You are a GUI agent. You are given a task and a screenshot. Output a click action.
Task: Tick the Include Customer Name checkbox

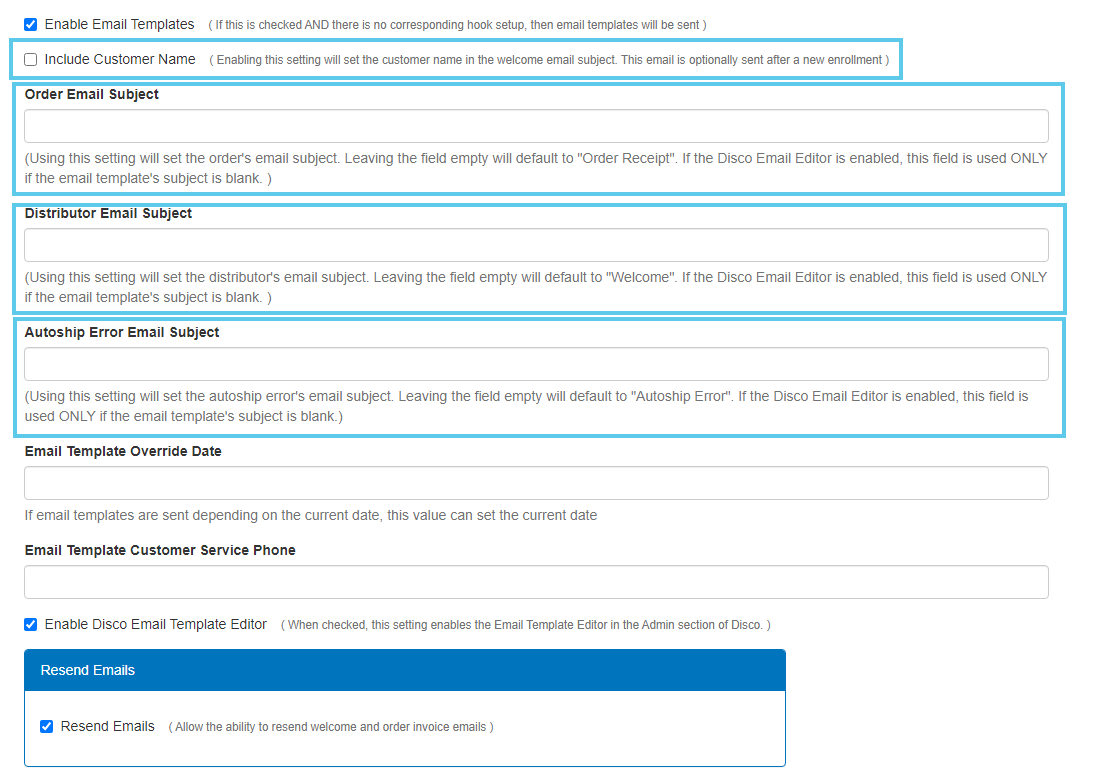31,59
